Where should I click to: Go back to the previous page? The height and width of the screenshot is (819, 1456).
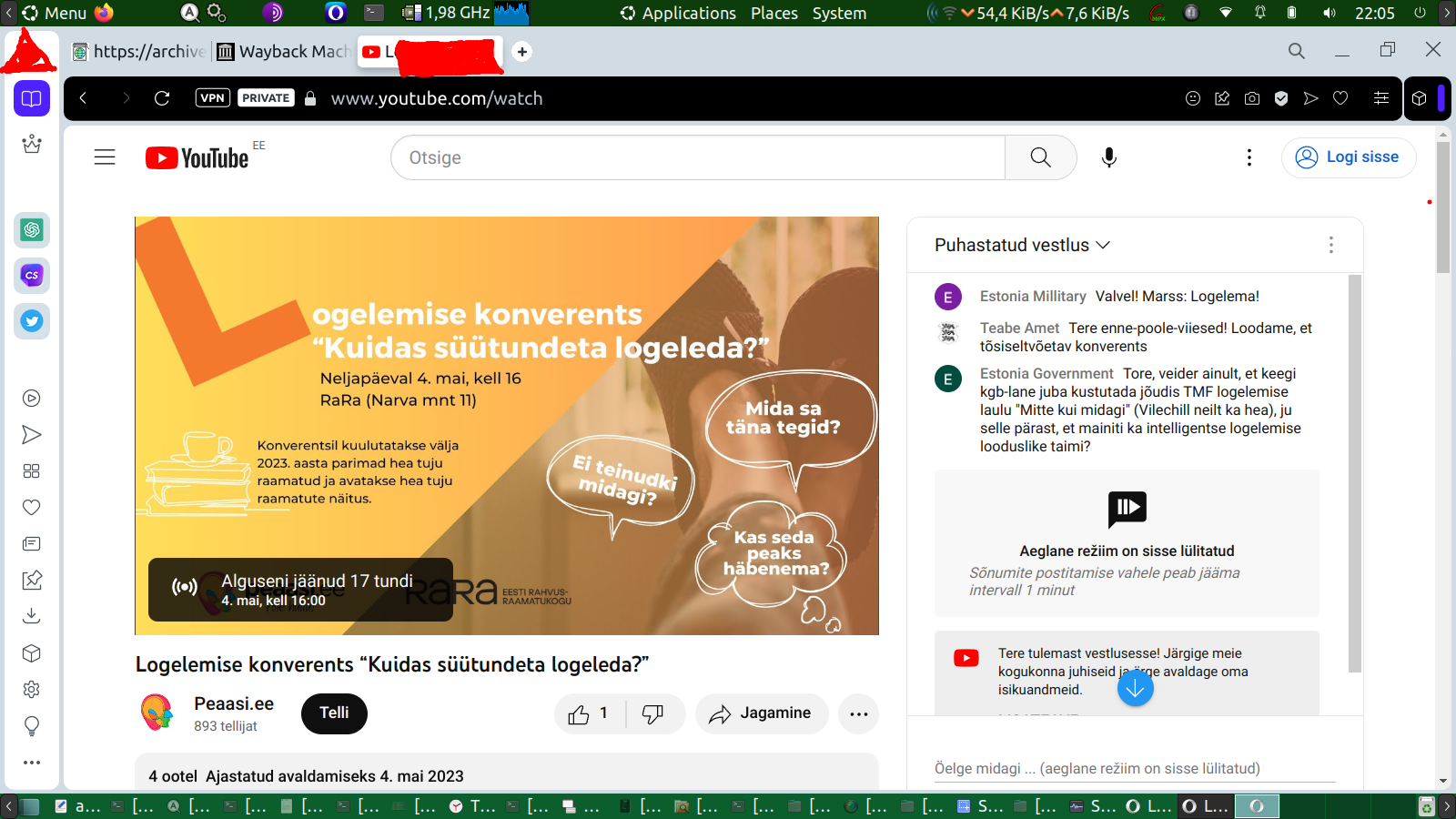coord(83,98)
